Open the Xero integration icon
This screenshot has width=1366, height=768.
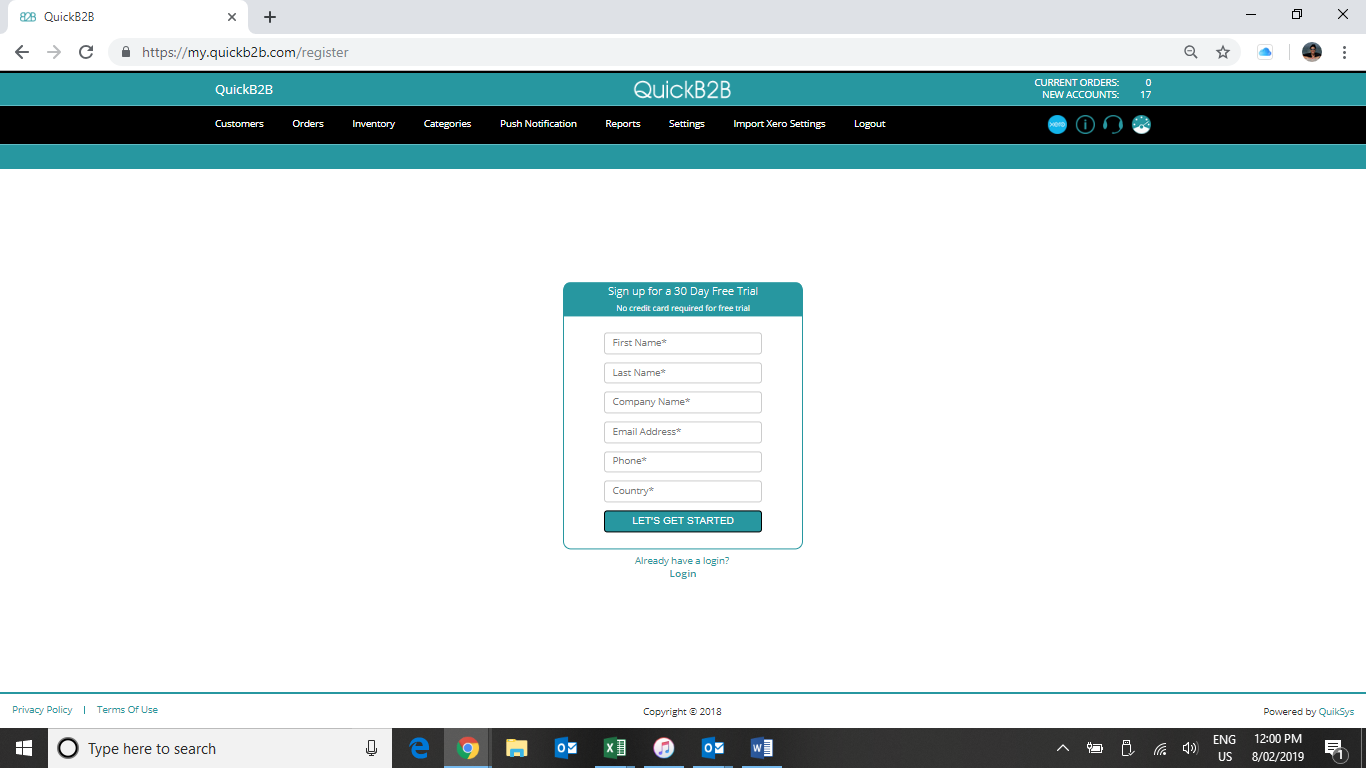point(1057,125)
